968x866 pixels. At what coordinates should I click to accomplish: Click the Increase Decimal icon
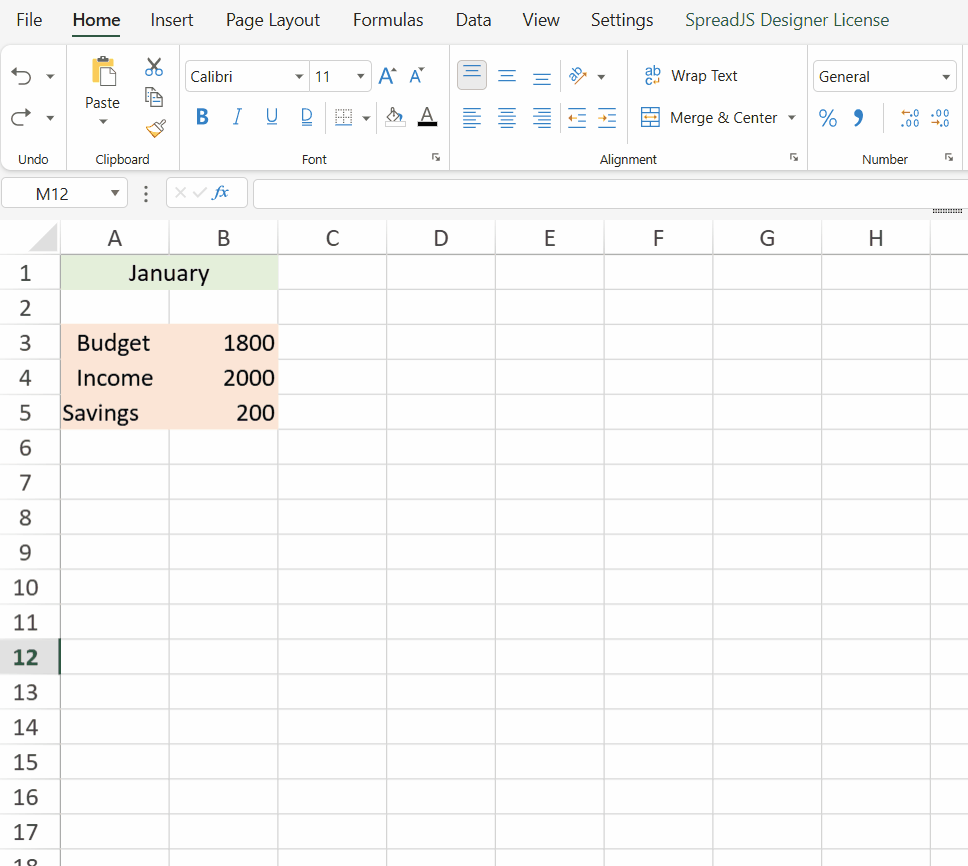(x=910, y=117)
